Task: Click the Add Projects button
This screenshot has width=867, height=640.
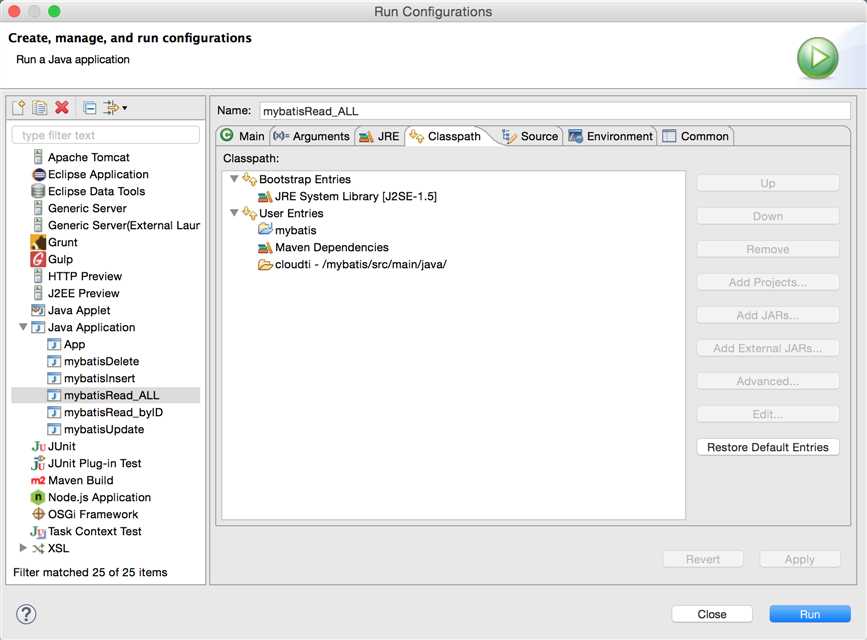Action: click(767, 282)
